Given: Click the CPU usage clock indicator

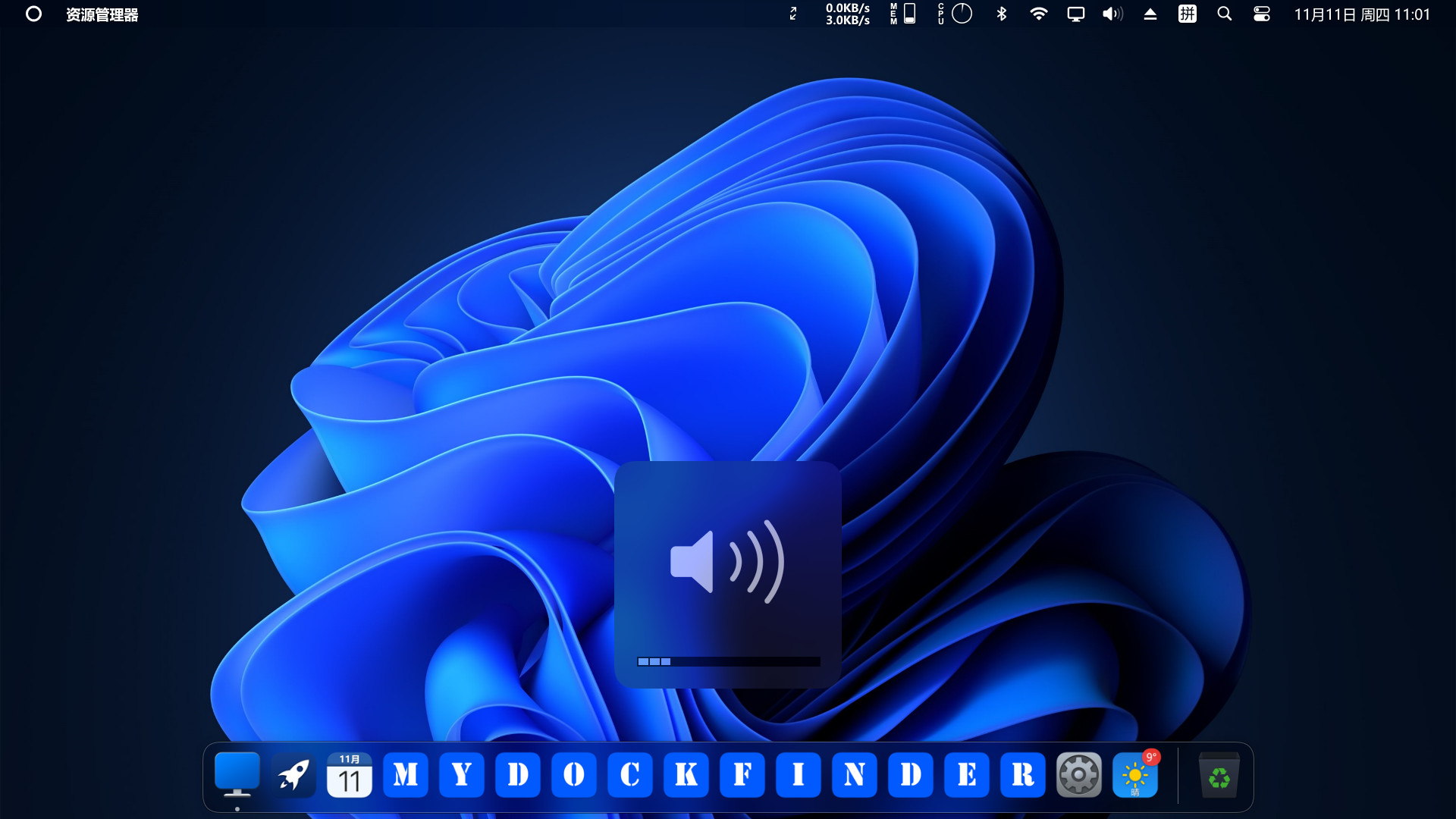Looking at the screenshot, I should [x=962, y=14].
